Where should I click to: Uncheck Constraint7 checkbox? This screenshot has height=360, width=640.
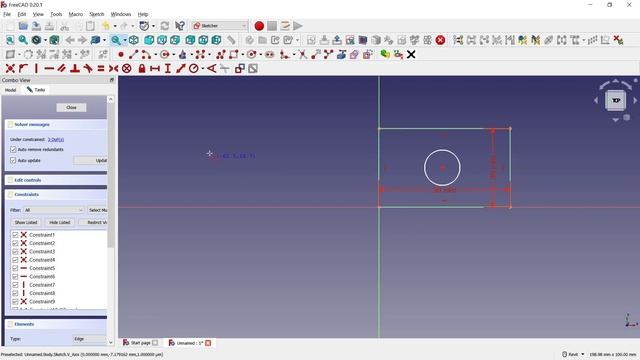click(15, 284)
